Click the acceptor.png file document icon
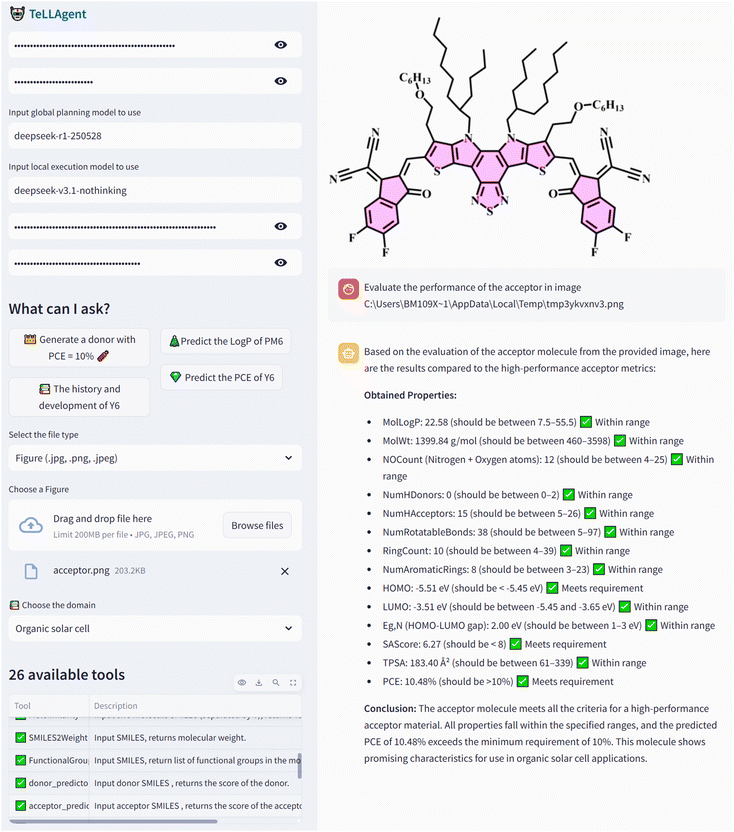 pos(31,571)
